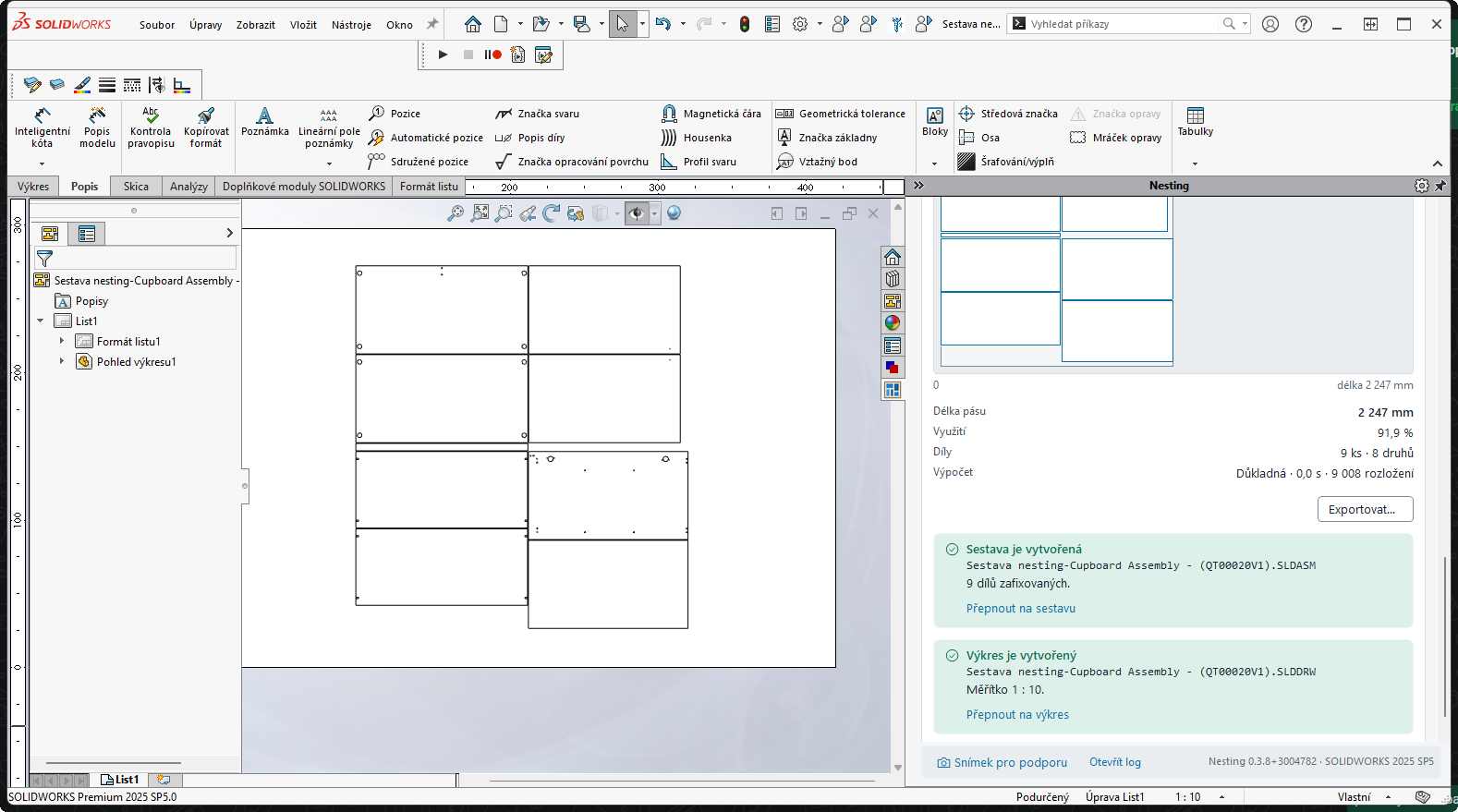Open Options gear in top toolbar

(800, 24)
